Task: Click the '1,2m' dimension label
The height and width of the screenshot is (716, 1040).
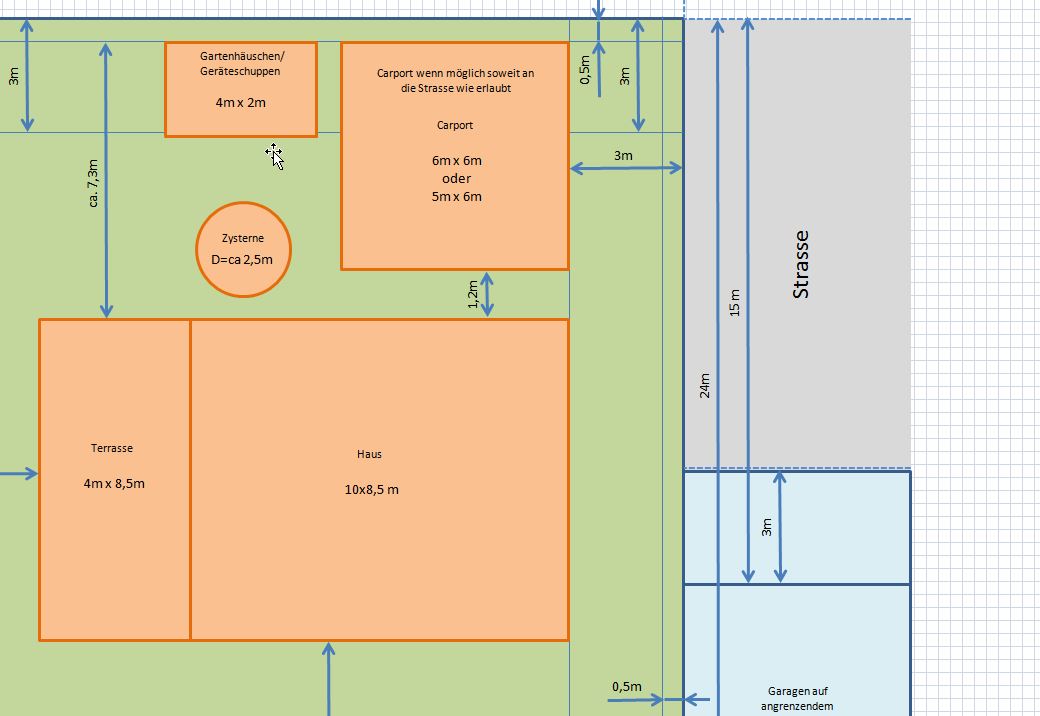Action: (472, 294)
